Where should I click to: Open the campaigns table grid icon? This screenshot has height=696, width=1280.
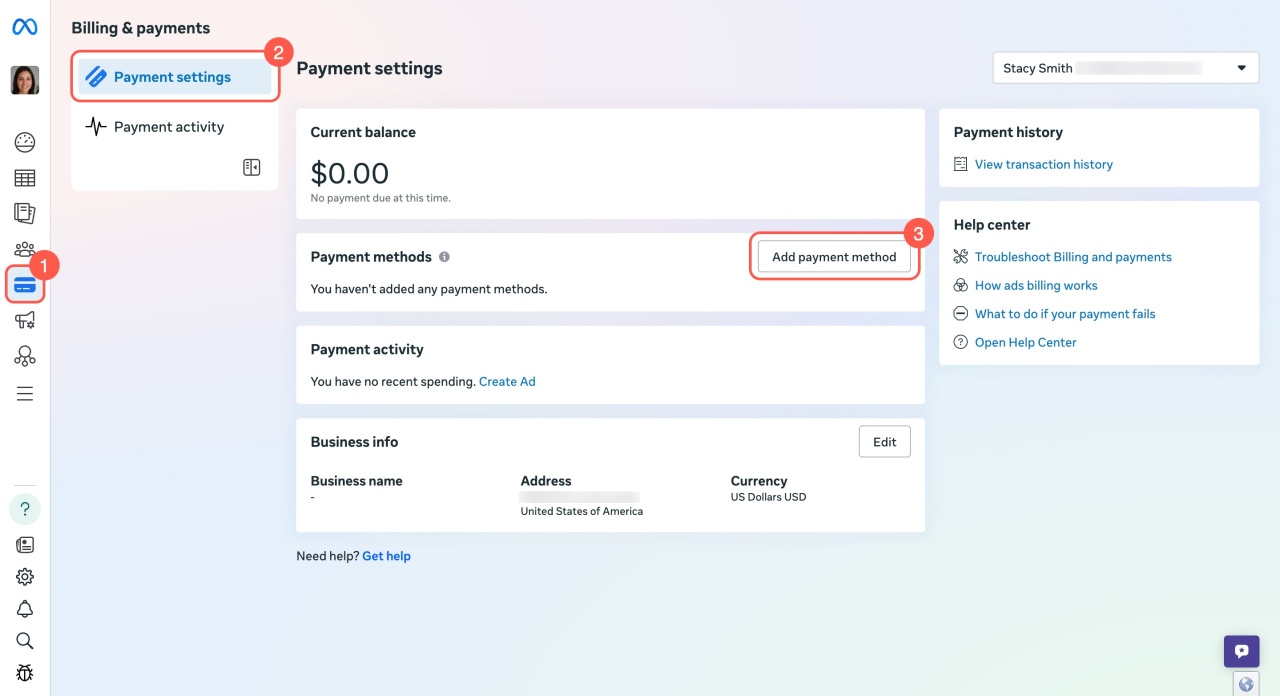pyautogui.click(x=25, y=178)
